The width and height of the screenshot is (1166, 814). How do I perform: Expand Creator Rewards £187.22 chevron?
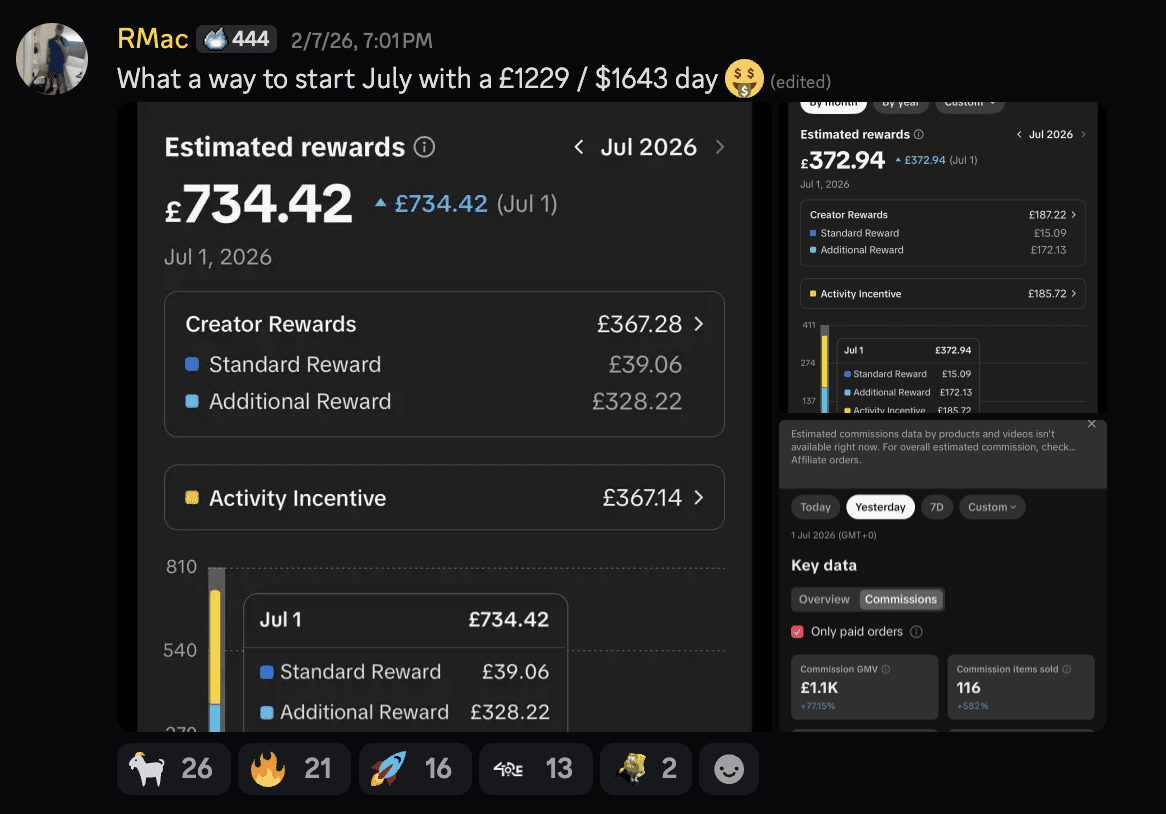point(1074,215)
